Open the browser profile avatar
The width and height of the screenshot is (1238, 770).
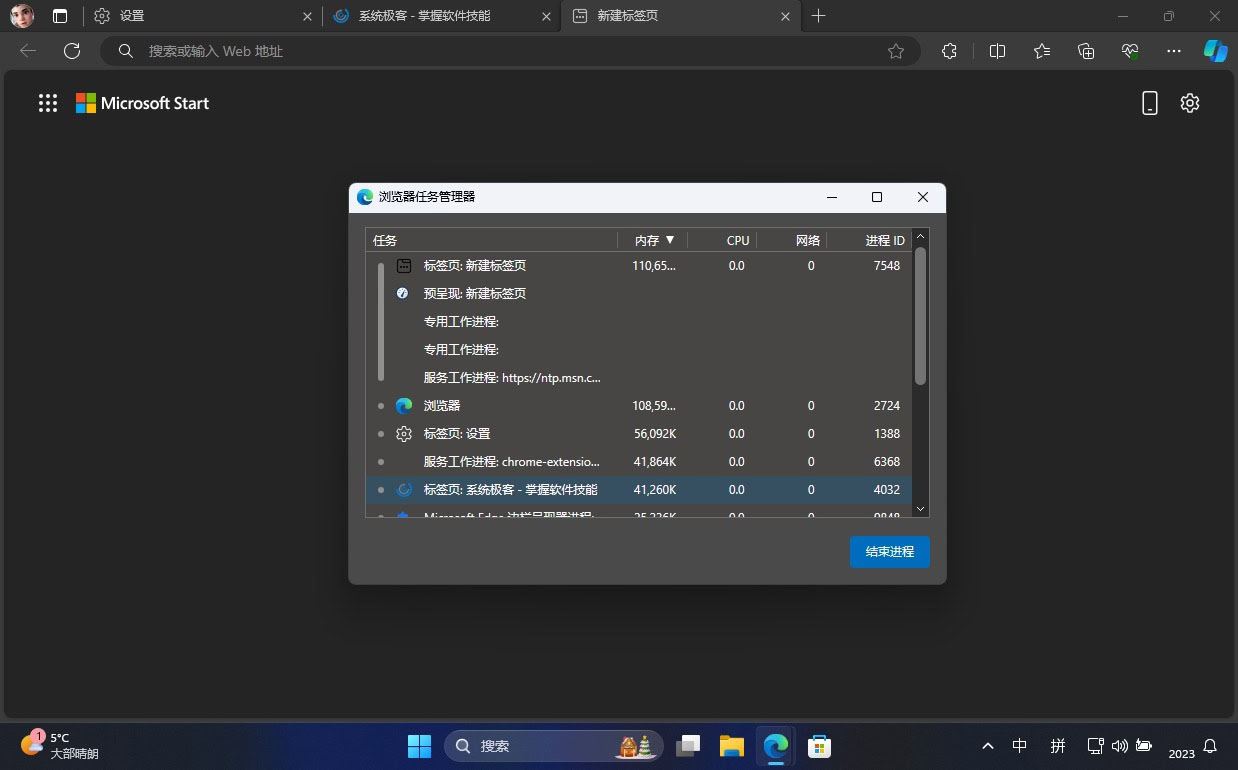pyautogui.click(x=22, y=16)
